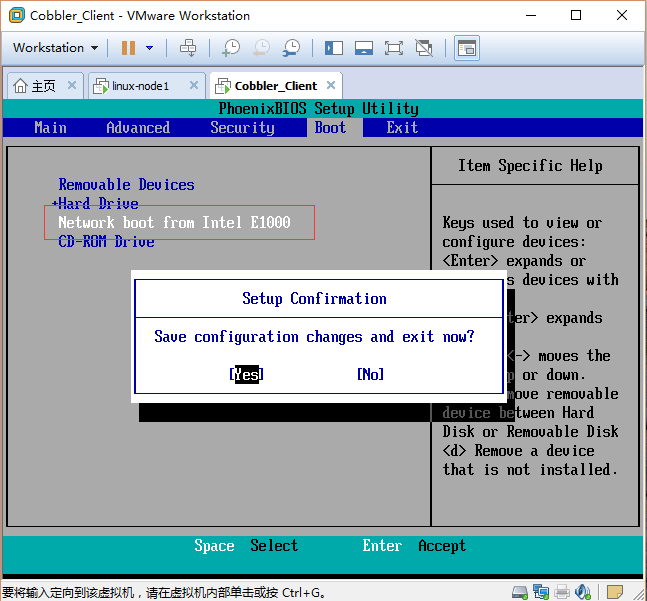
Task: Click the console view toolbar icon
Action: [x=467, y=48]
